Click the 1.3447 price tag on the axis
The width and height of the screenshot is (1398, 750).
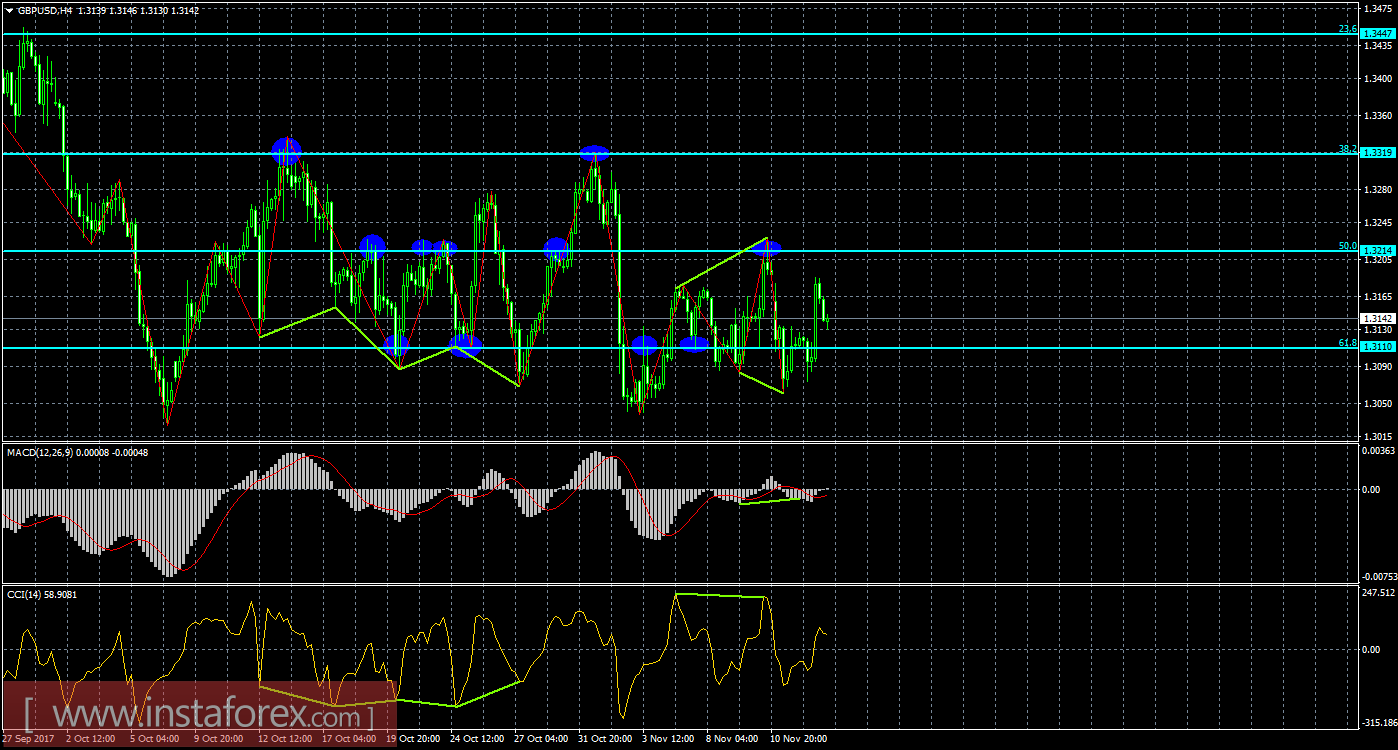[x=1376, y=32]
